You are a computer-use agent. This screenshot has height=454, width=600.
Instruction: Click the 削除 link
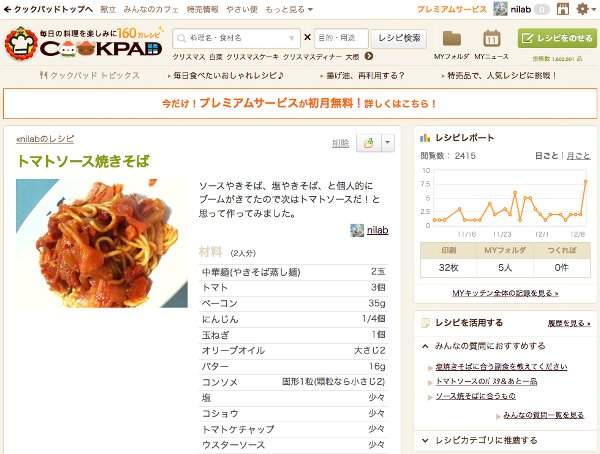click(341, 144)
